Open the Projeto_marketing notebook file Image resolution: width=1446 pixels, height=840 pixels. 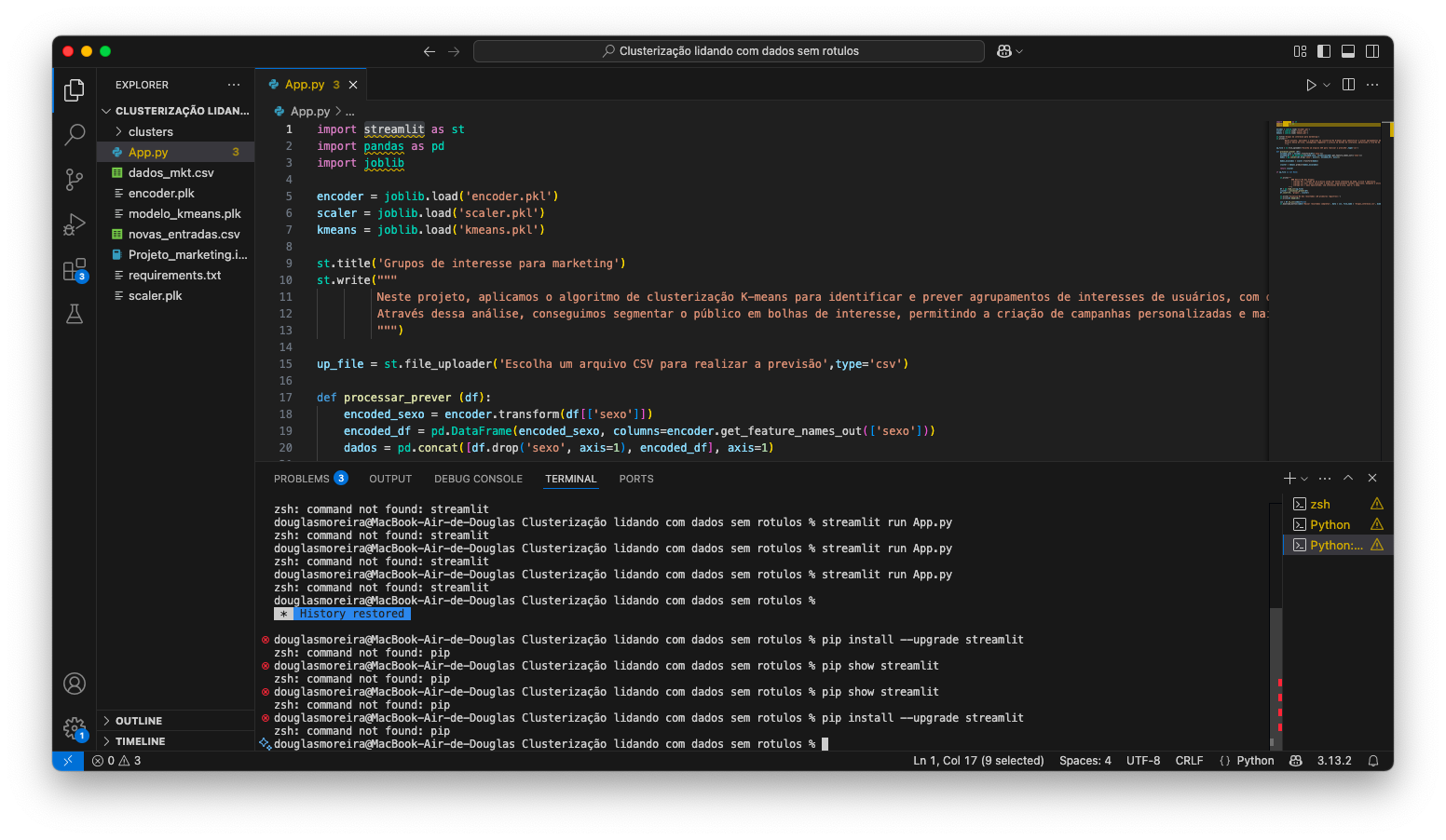(x=176, y=255)
